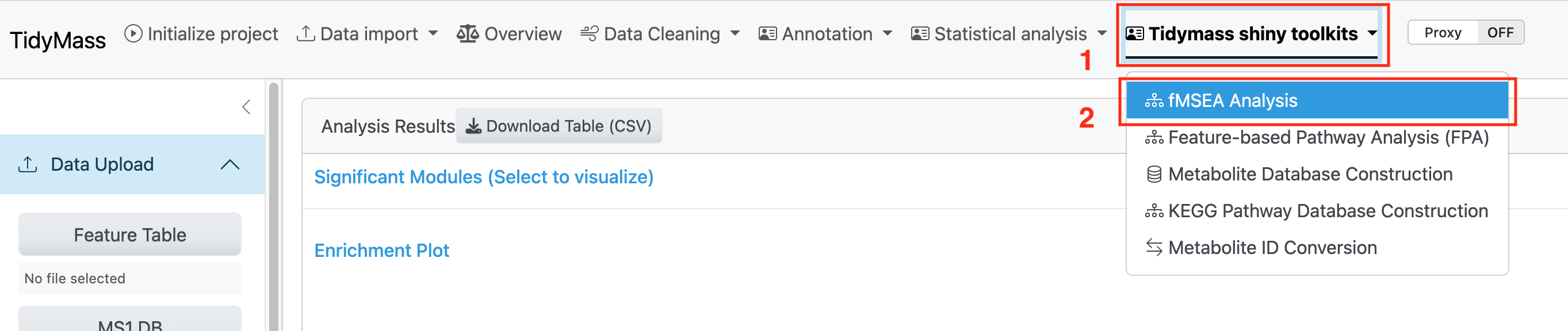Click the Statistical analysis card icon
Screen dimensions: 1568x331
click(919, 33)
